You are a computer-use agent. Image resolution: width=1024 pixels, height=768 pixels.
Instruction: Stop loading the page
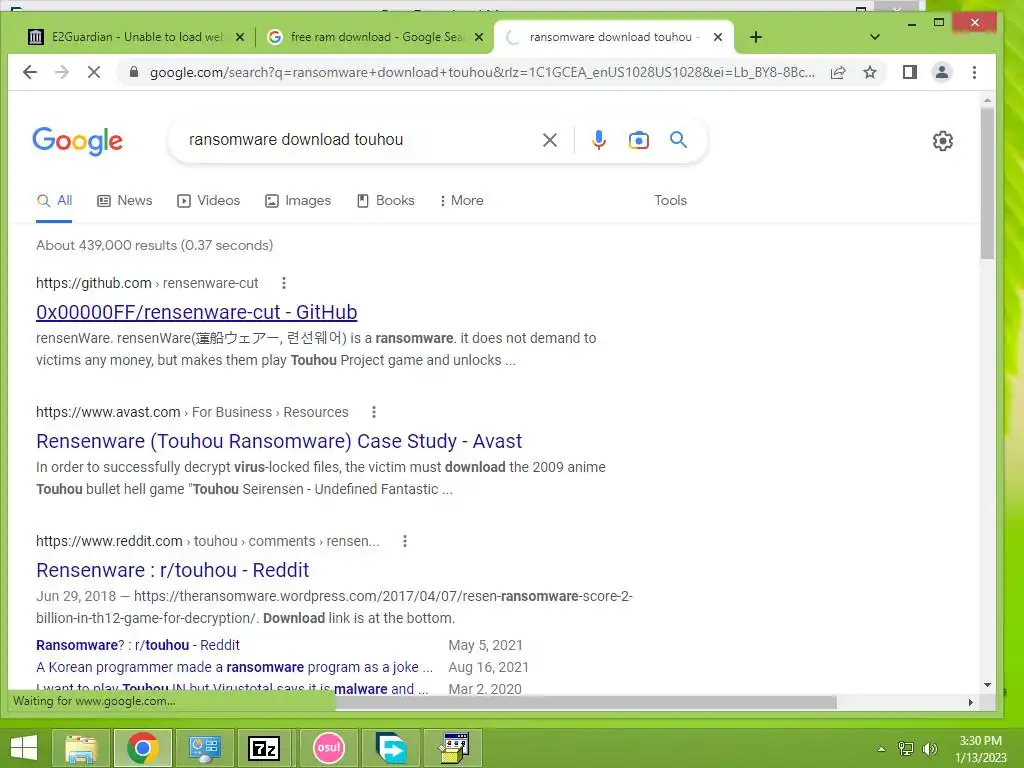94,72
